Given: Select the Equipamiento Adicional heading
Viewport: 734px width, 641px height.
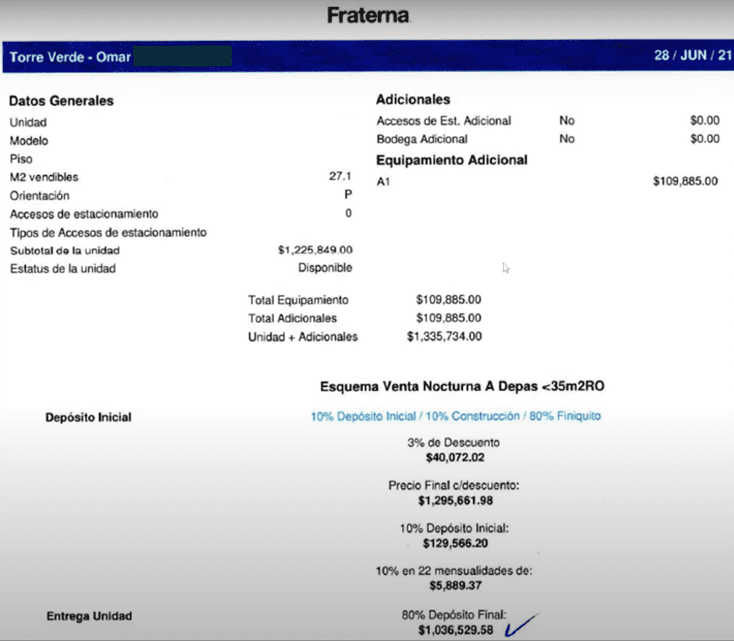Looking at the screenshot, I should pyautogui.click(x=451, y=160).
